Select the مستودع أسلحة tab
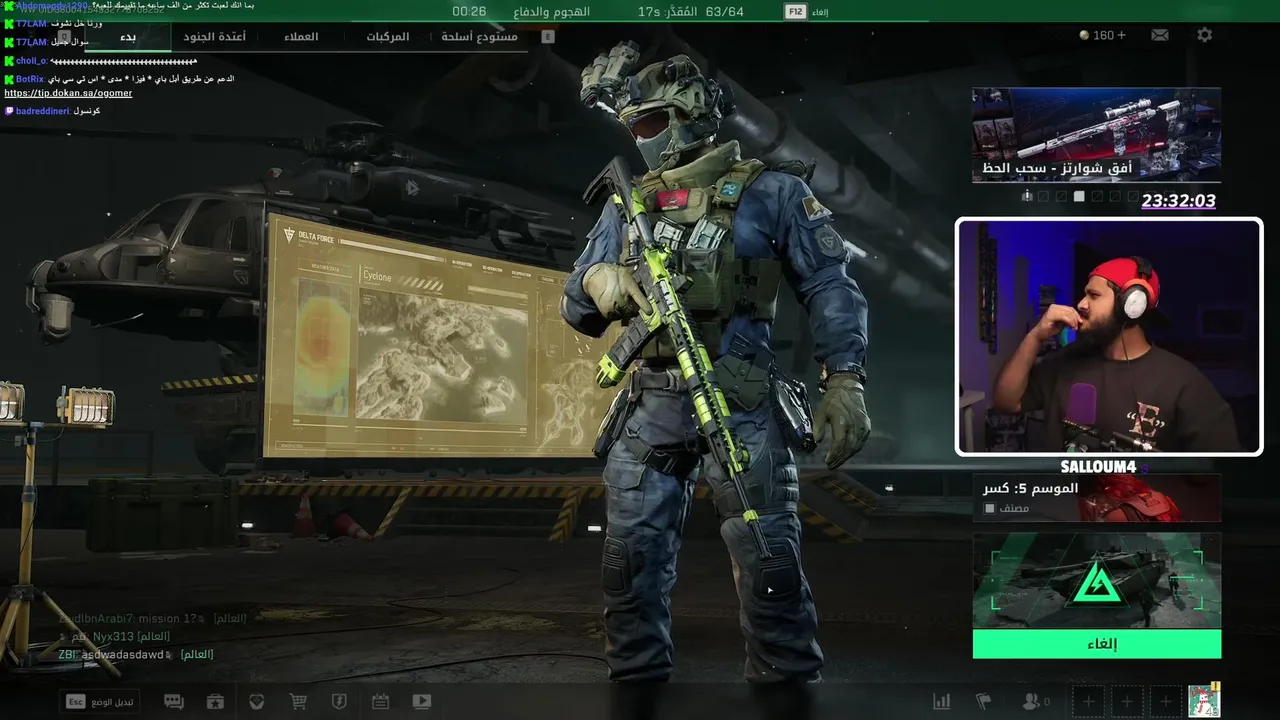 (480, 37)
